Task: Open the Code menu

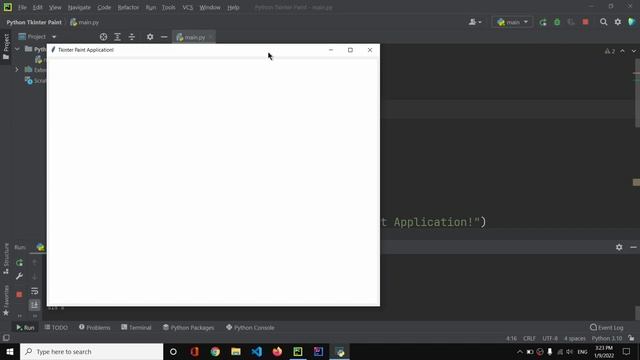Action: click(x=104, y=7)
